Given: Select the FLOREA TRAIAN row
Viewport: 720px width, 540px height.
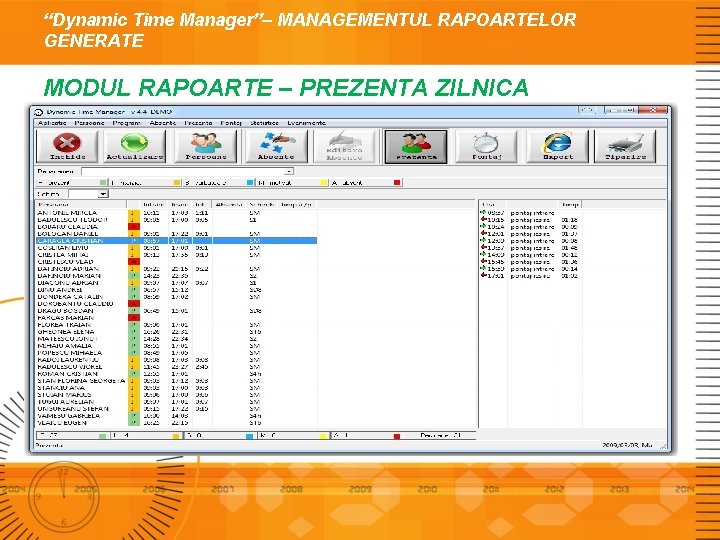Looking at the screenshot, I should (x=176, y=325).
